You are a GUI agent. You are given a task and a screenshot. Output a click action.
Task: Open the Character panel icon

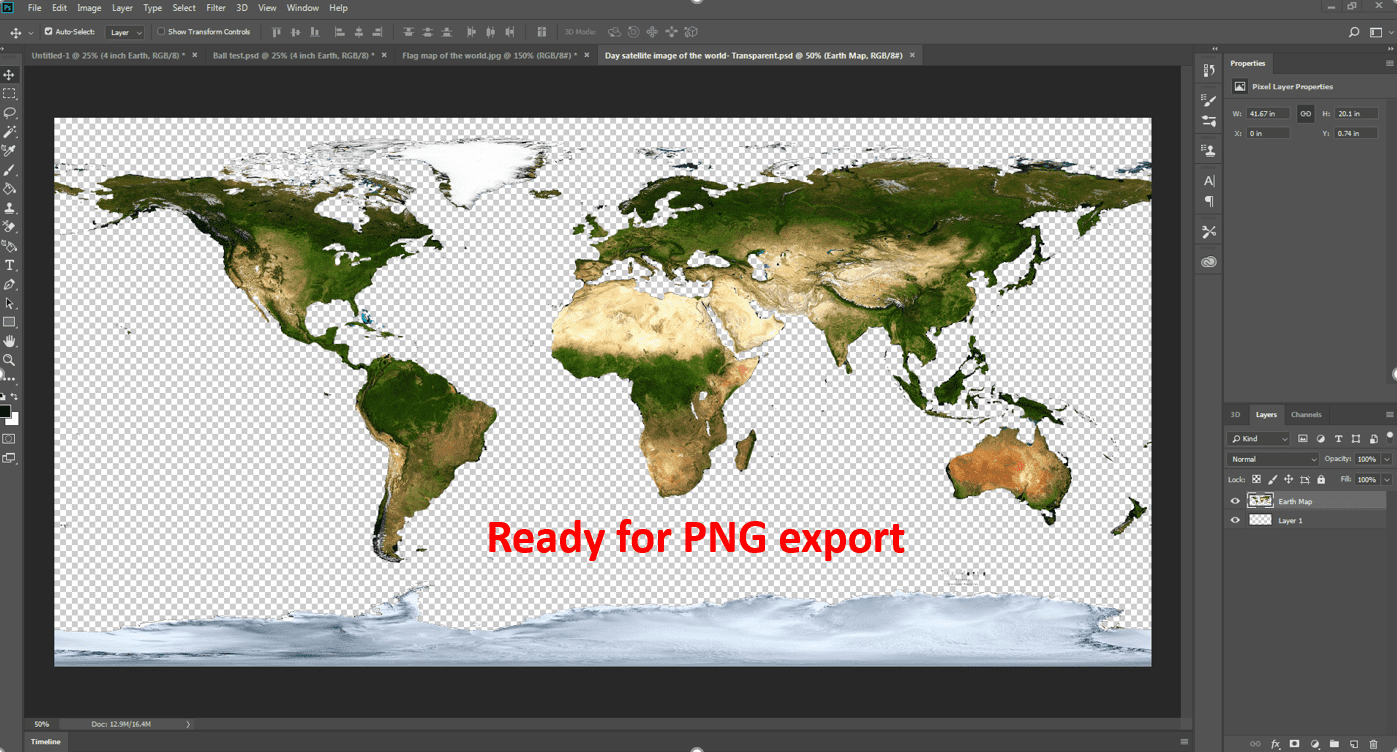1209,181
